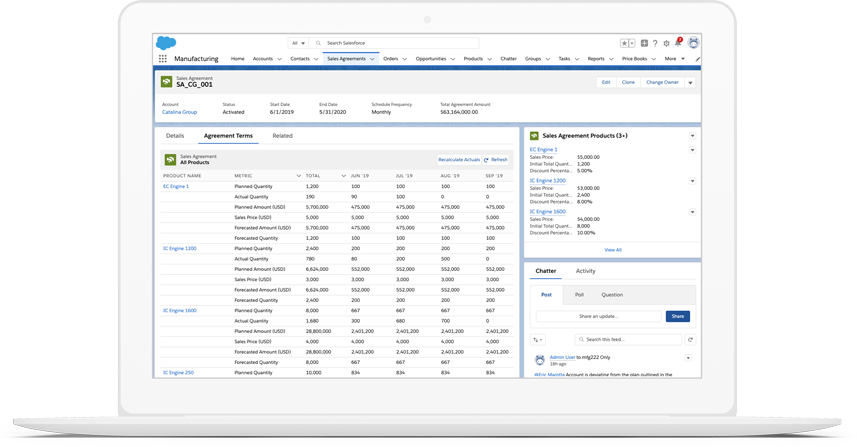Image resolution: width=857 pixels, height=447 pixels.
Task: Click the Share button
Action: pyautogui.click(x=678, y=316)
